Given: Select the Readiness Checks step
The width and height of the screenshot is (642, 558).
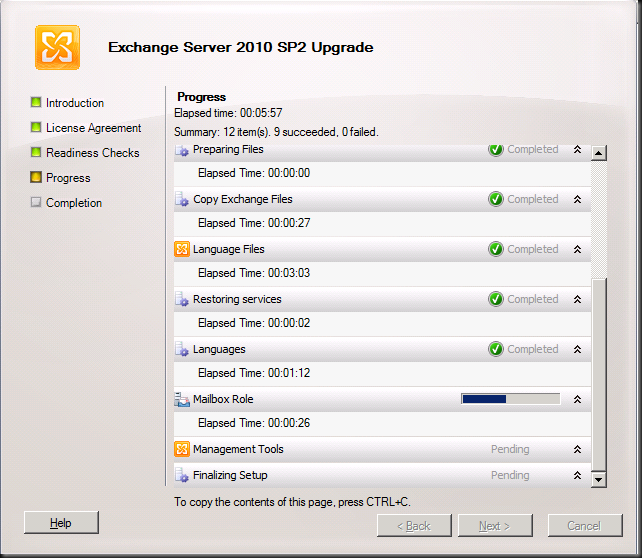Looking at the screenshot, I should (93, 153).
